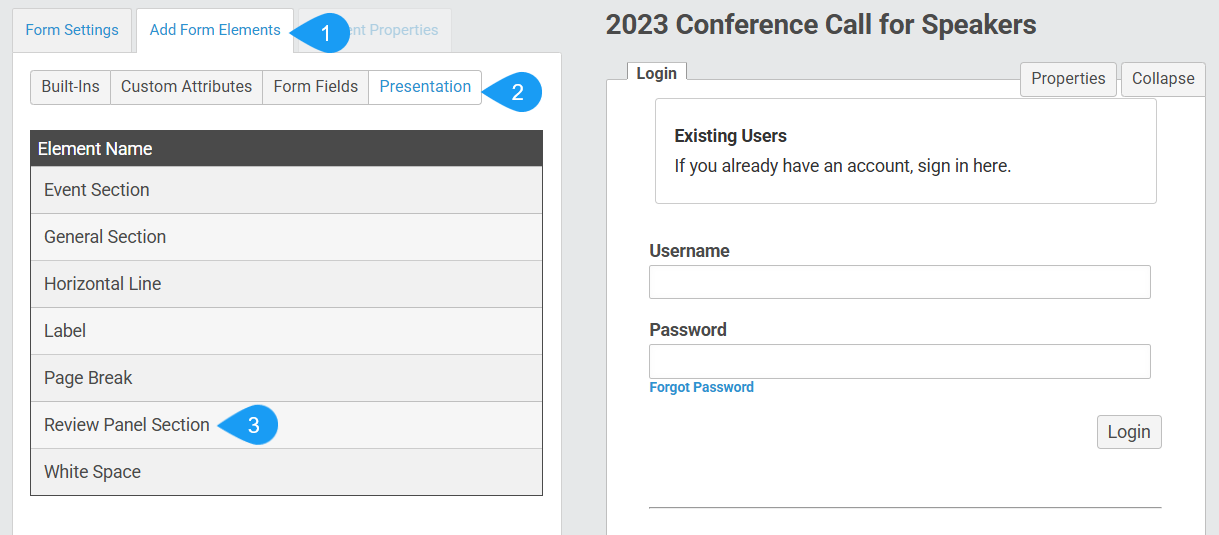Open the Form Settings tab
Viewport: 1219px width, 535px height.
click(72, 30)
